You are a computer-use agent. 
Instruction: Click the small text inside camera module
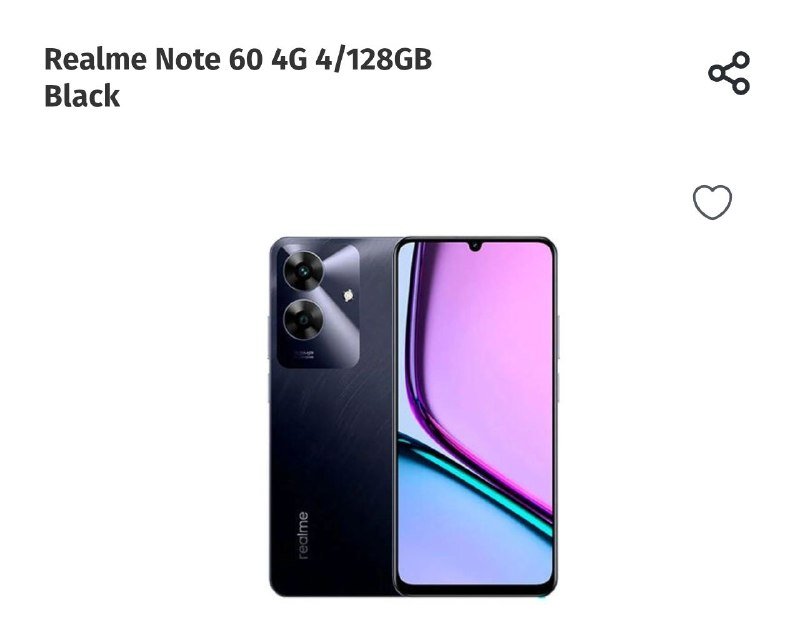click(x=303, y=354)
